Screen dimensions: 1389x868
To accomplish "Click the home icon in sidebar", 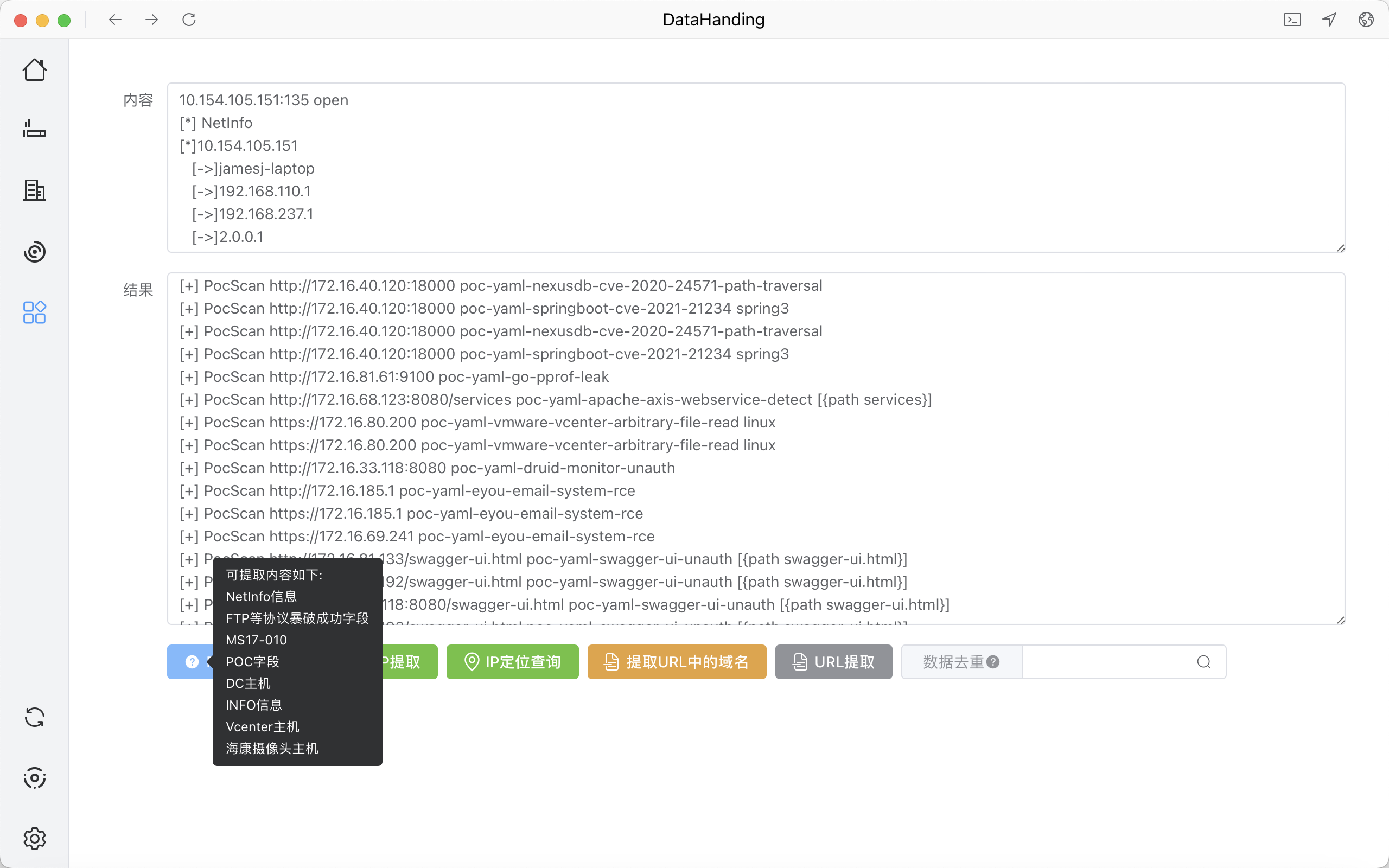I will coord(34,70).
